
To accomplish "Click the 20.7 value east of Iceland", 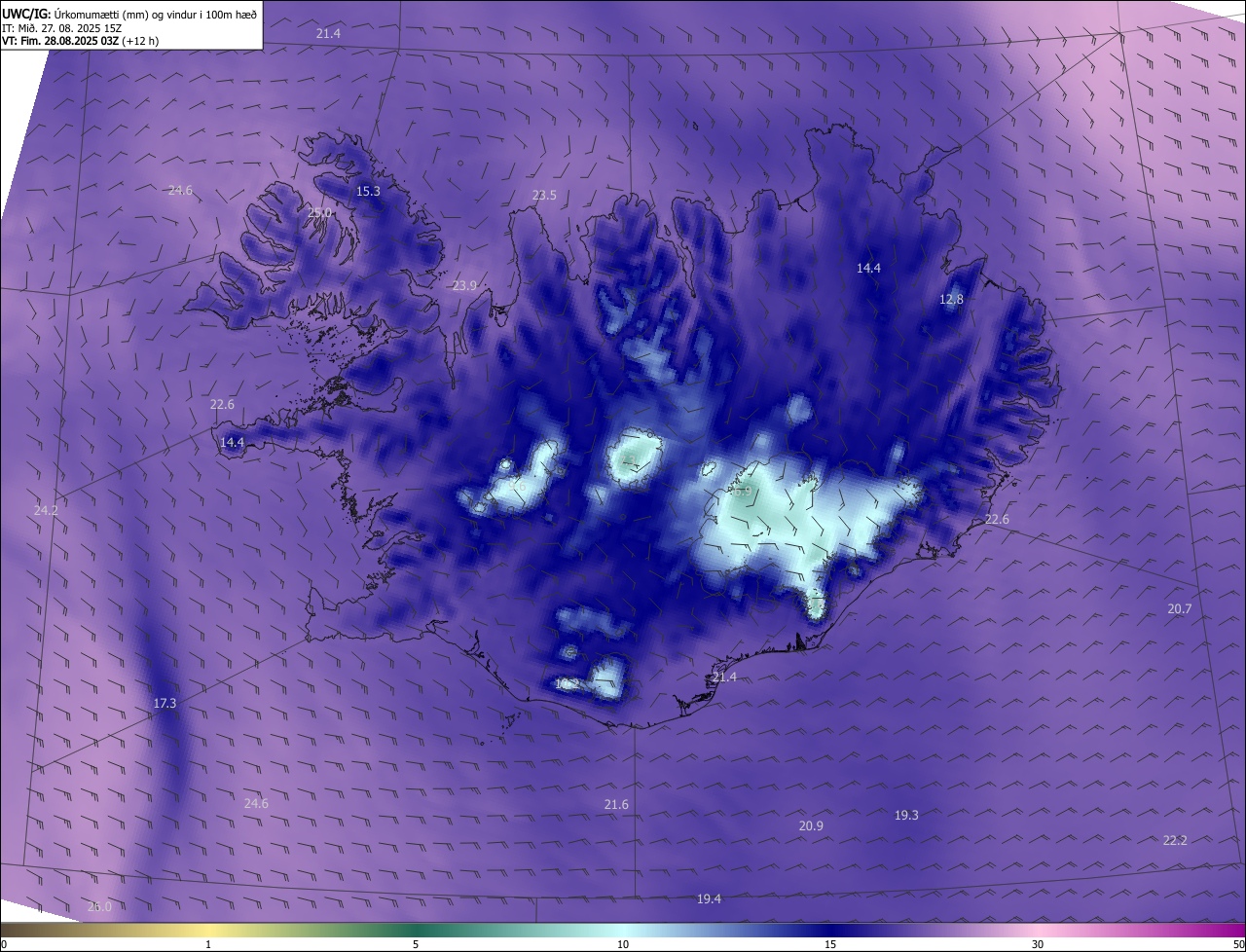I will (x=1179, y=609).
